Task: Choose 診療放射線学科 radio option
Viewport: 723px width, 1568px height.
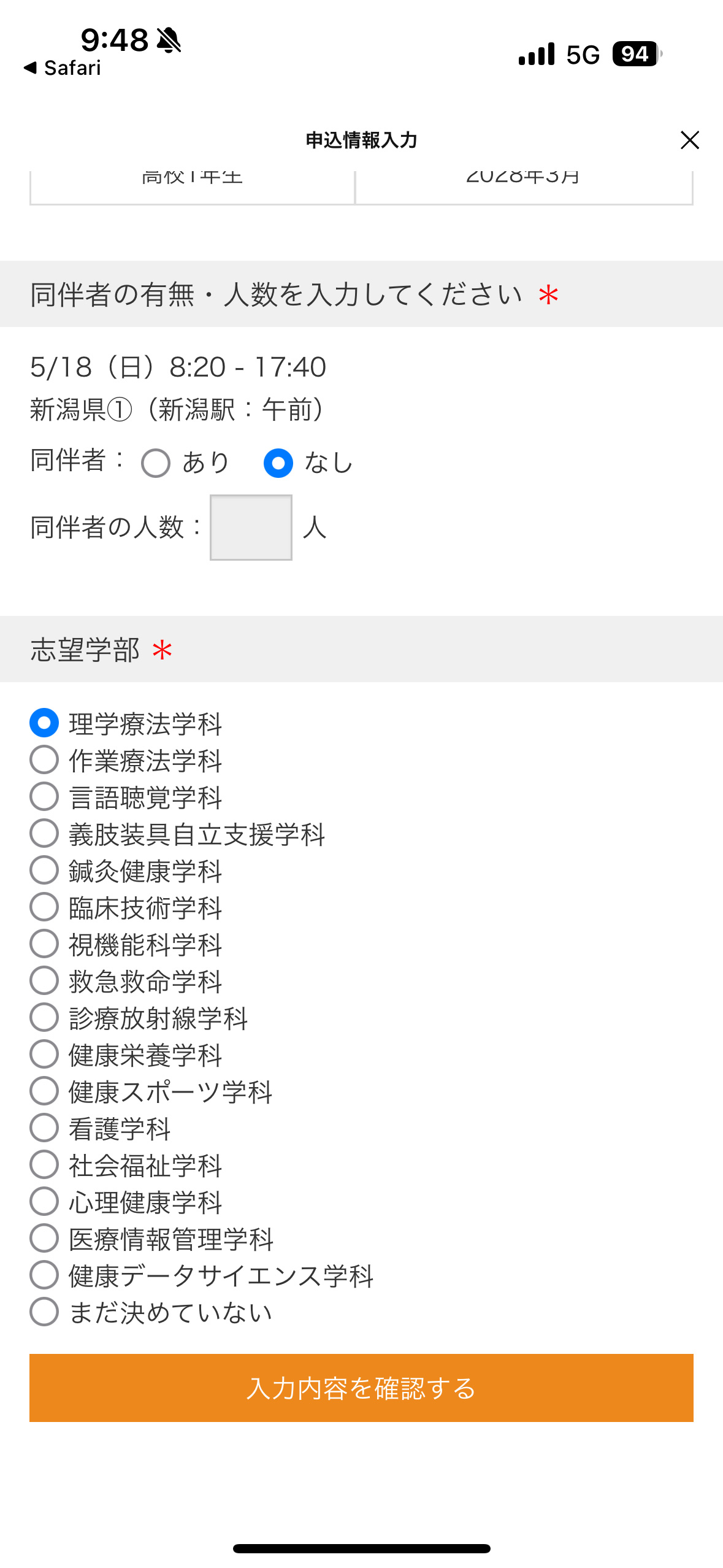Action: [44, 1018]
